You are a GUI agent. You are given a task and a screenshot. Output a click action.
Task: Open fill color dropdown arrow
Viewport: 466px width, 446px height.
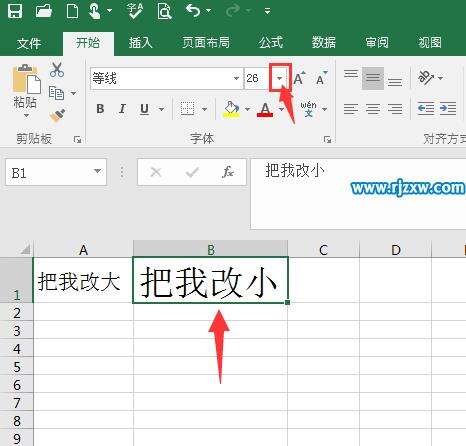coord(247,109)
